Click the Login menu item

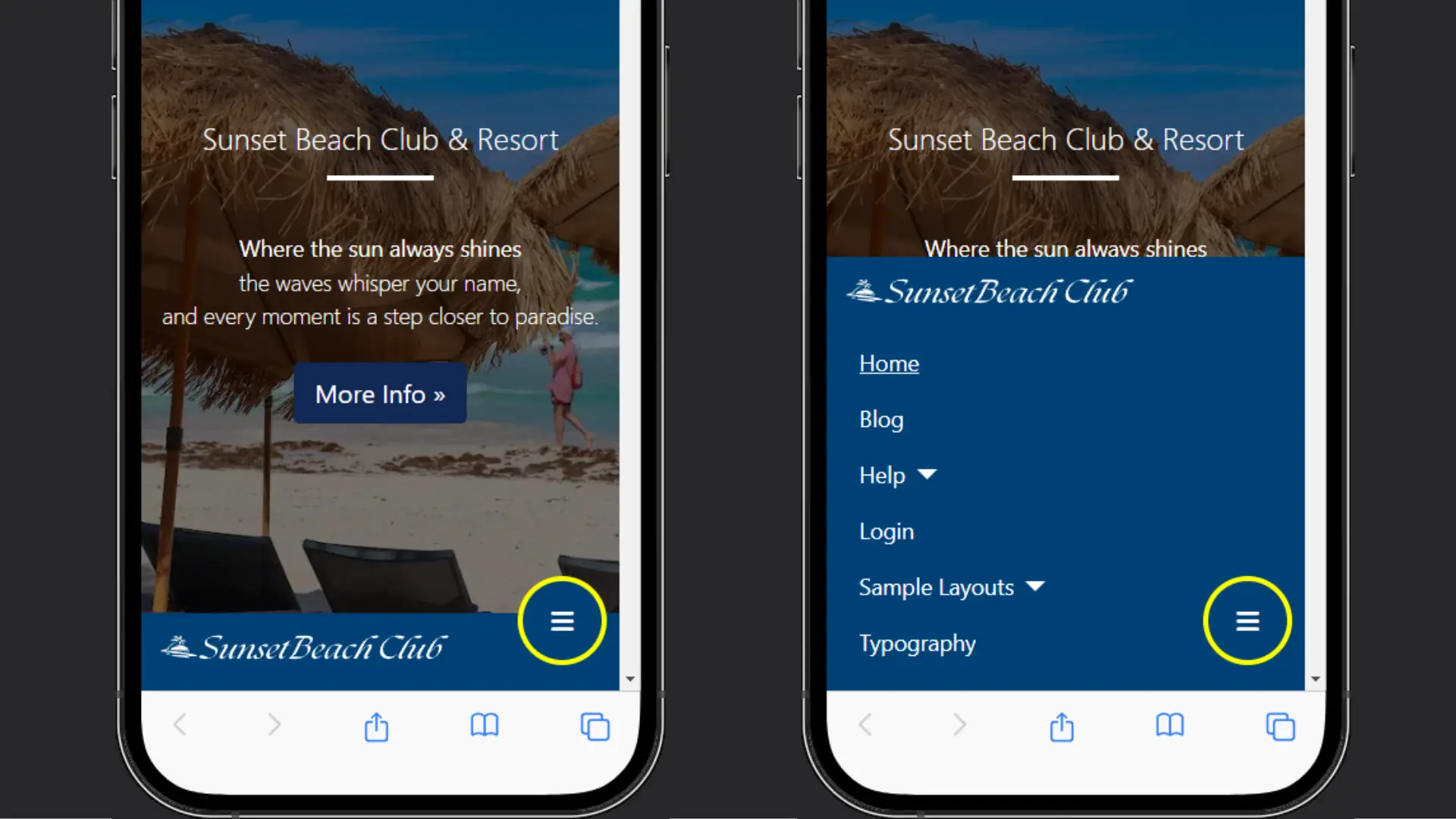pos(886,530)
